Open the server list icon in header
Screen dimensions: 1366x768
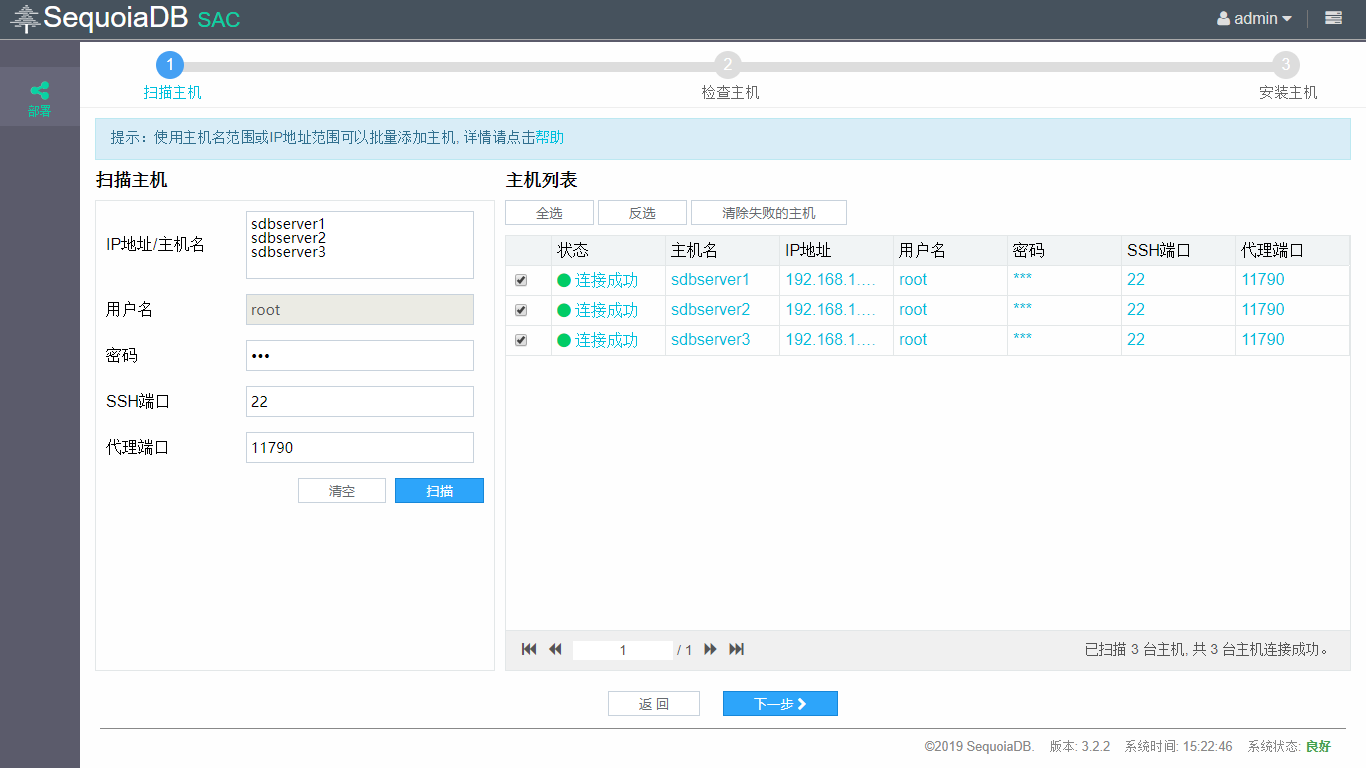pyautogui.click(x=1333, y=18)
